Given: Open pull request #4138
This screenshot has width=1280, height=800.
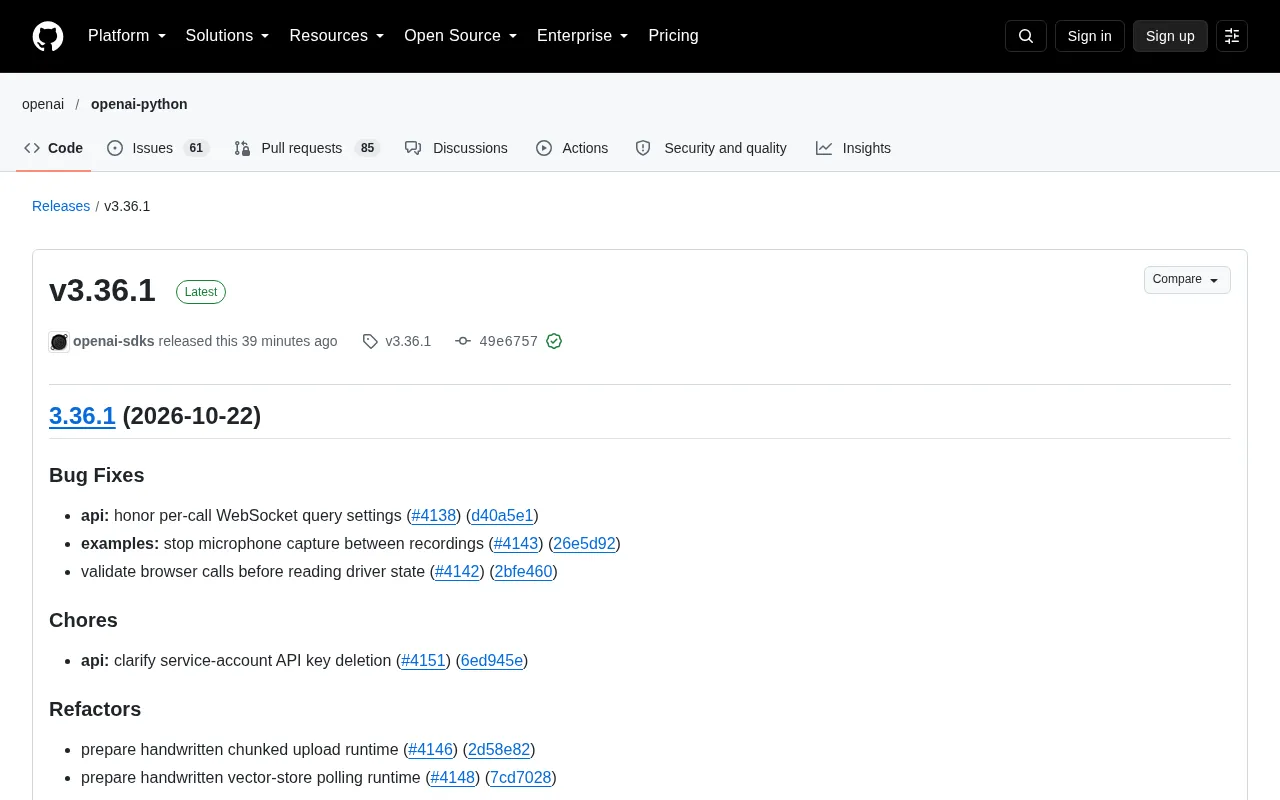Looking at the screenshot, I should tap(434, 516).
